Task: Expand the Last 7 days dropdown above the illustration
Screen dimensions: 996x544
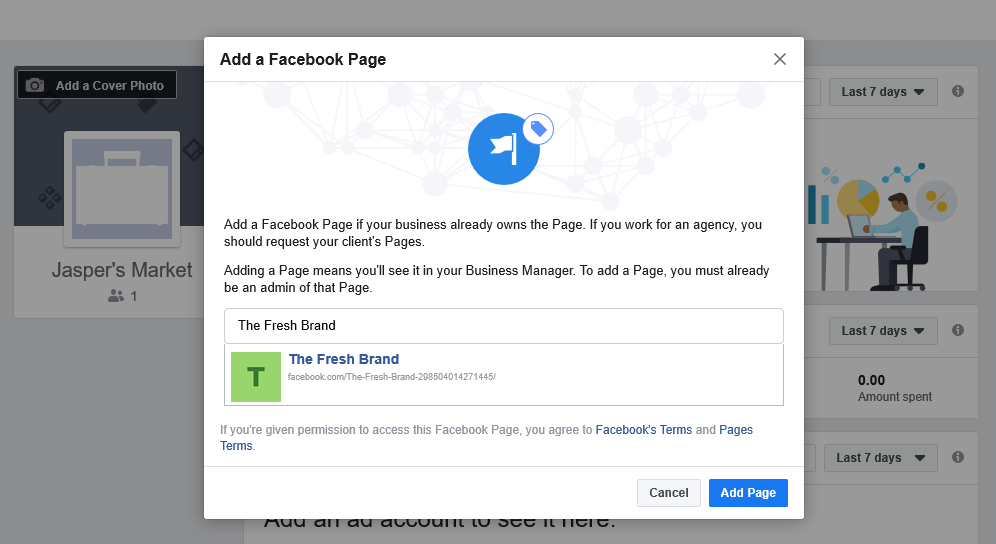Action: [x=883, y=92]
